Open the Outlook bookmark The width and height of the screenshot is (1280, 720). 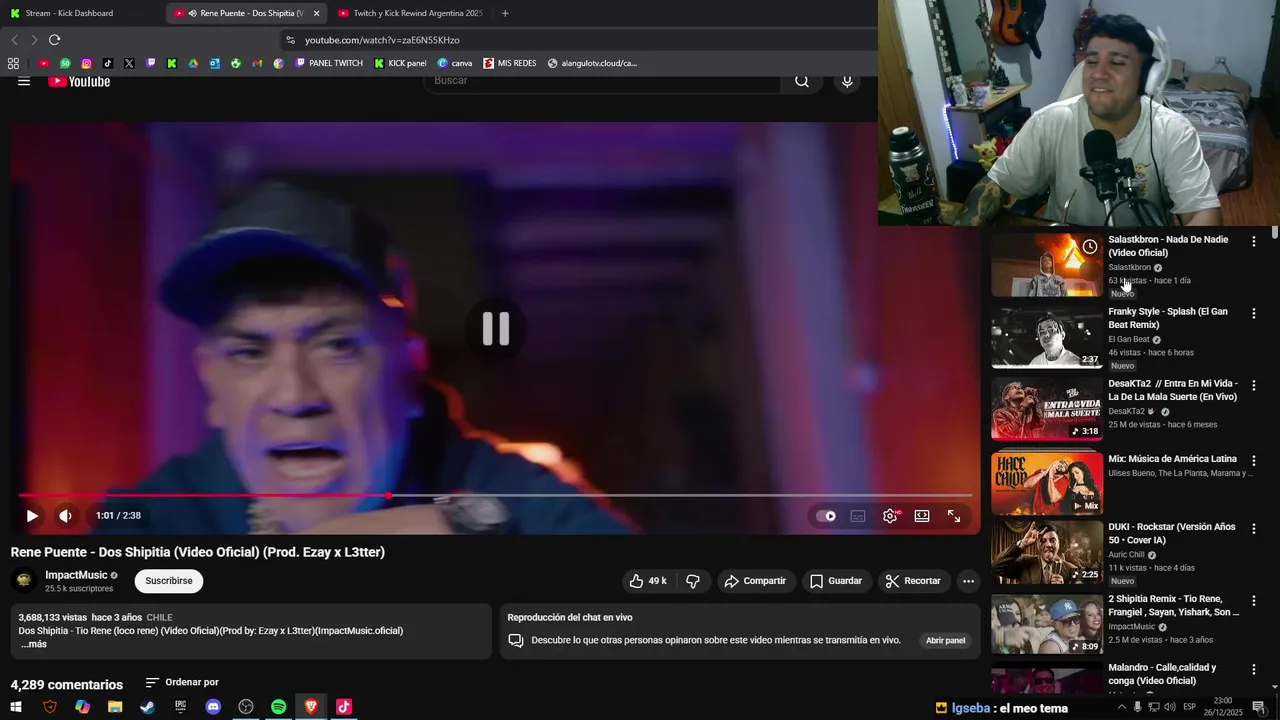[x=214, y=63]
